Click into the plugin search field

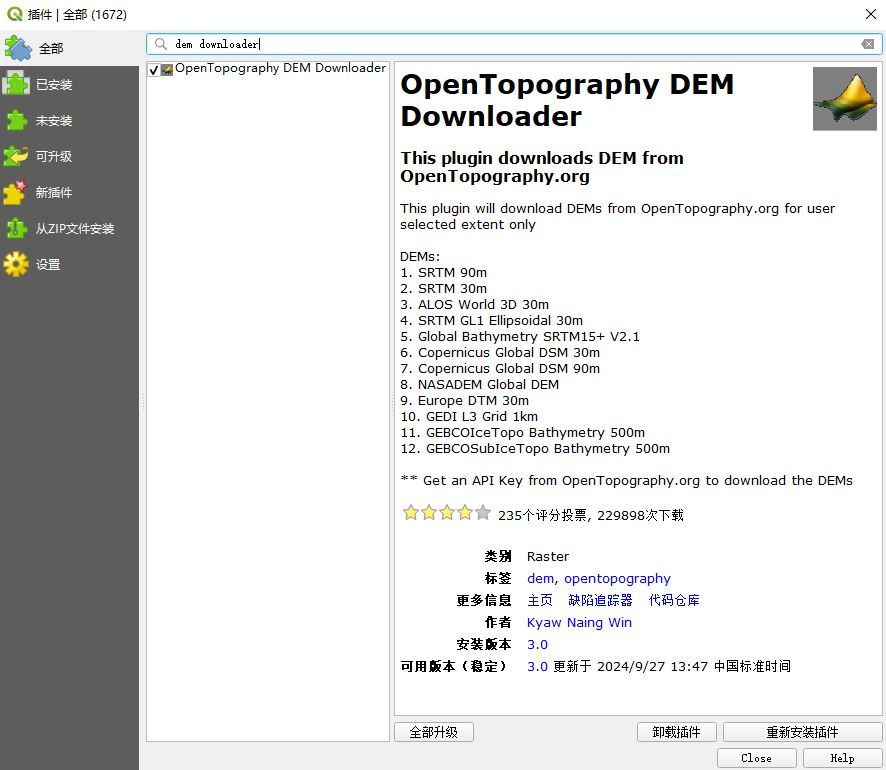tap(514, 44)
